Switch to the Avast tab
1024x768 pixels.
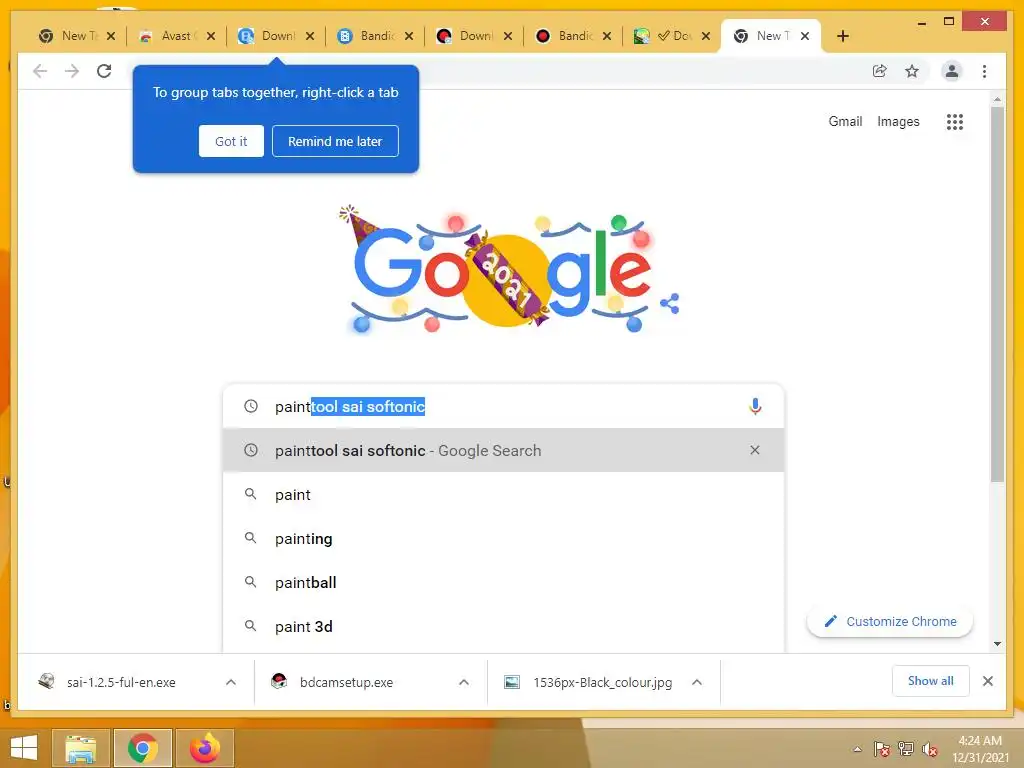(x=167, y=36)
